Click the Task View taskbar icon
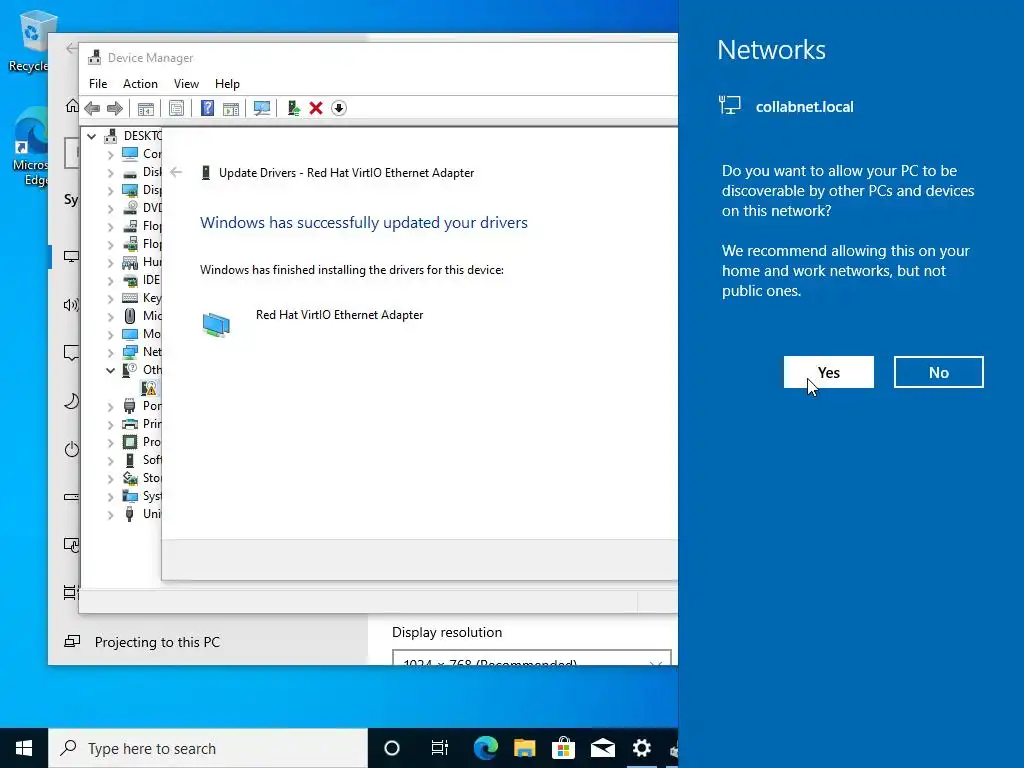Screen dimensions: 1024x768 [440, 748]
